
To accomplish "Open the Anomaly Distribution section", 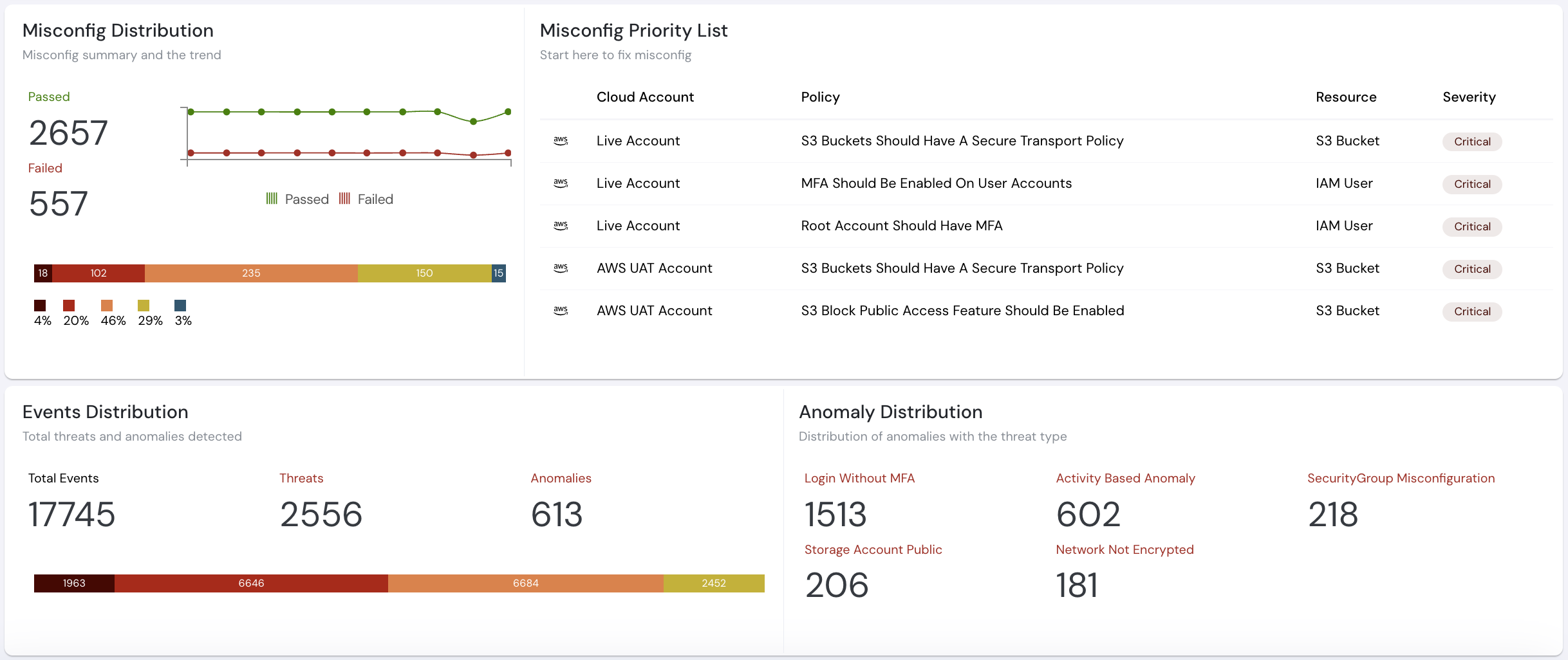I will point(891,412).
